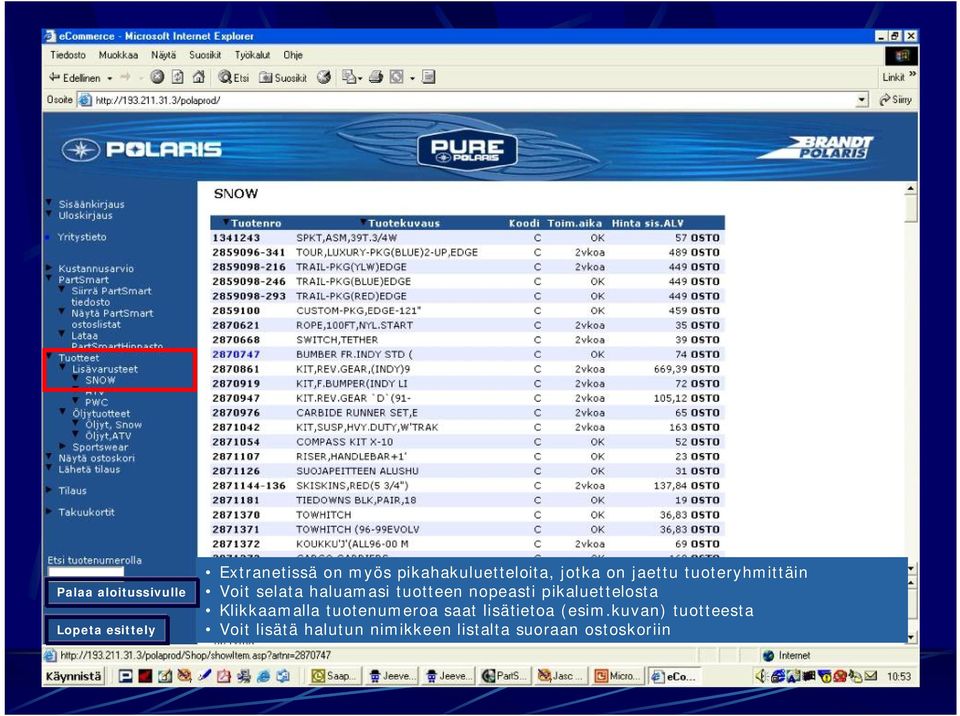Viewport: 960px width, 716px height.
Task: Click the Uloskirjaus logout link
Action: pos(85,216)
